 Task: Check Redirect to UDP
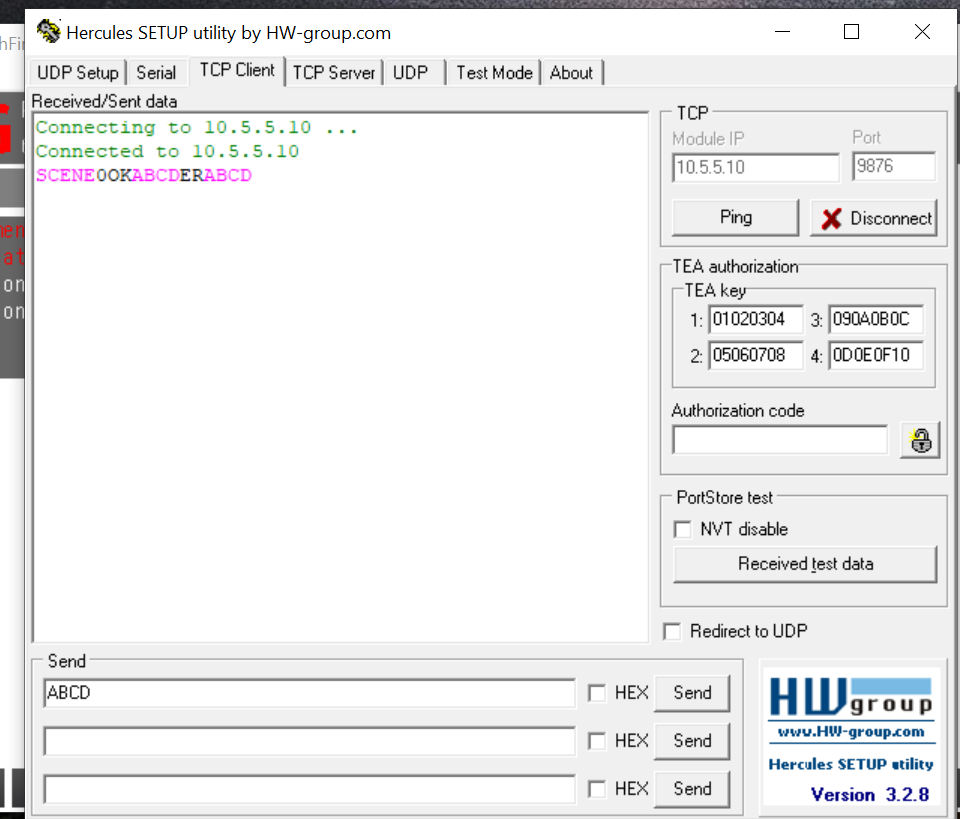click(671, 631)
